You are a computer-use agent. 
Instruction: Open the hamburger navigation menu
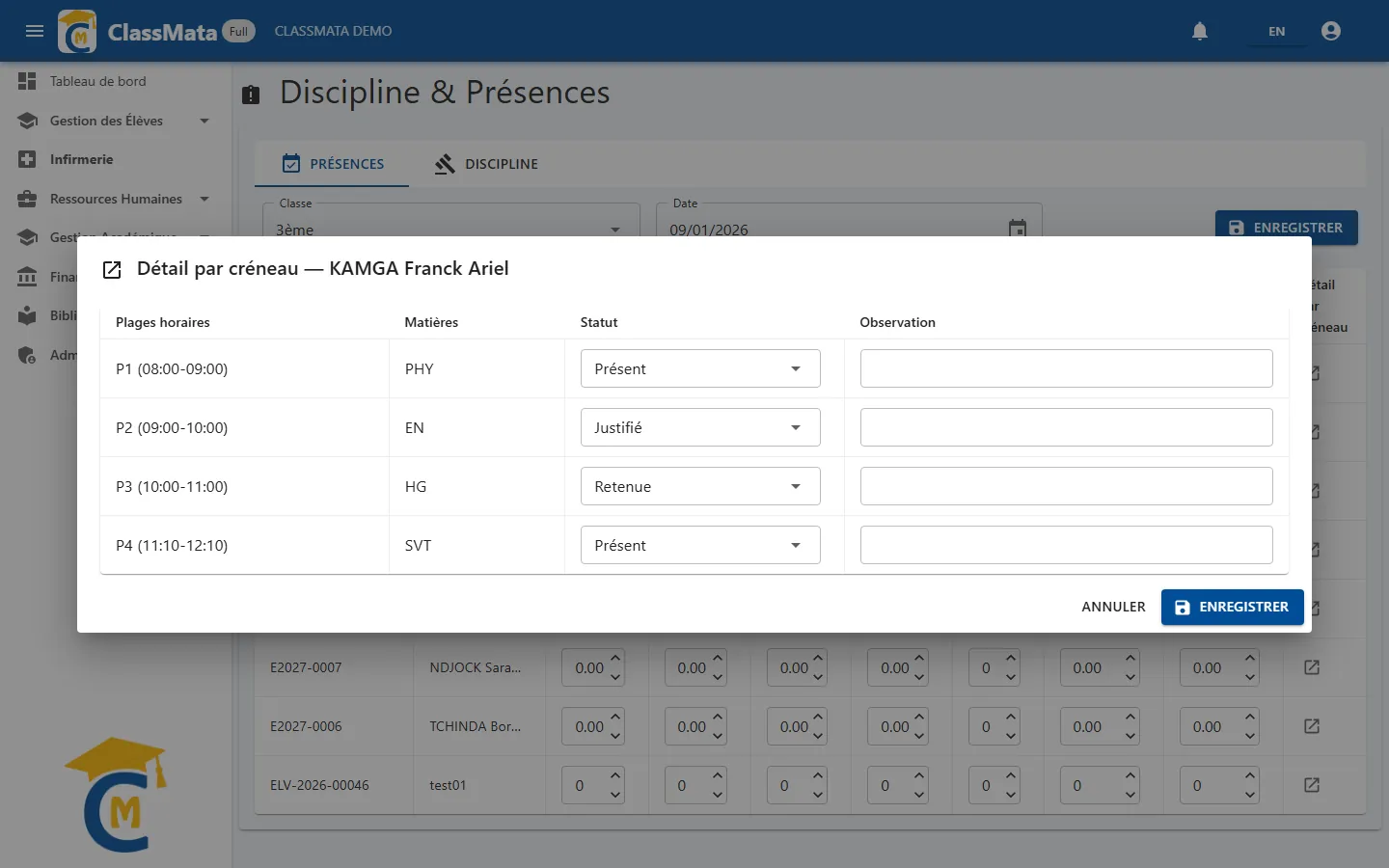pos(35,31)
